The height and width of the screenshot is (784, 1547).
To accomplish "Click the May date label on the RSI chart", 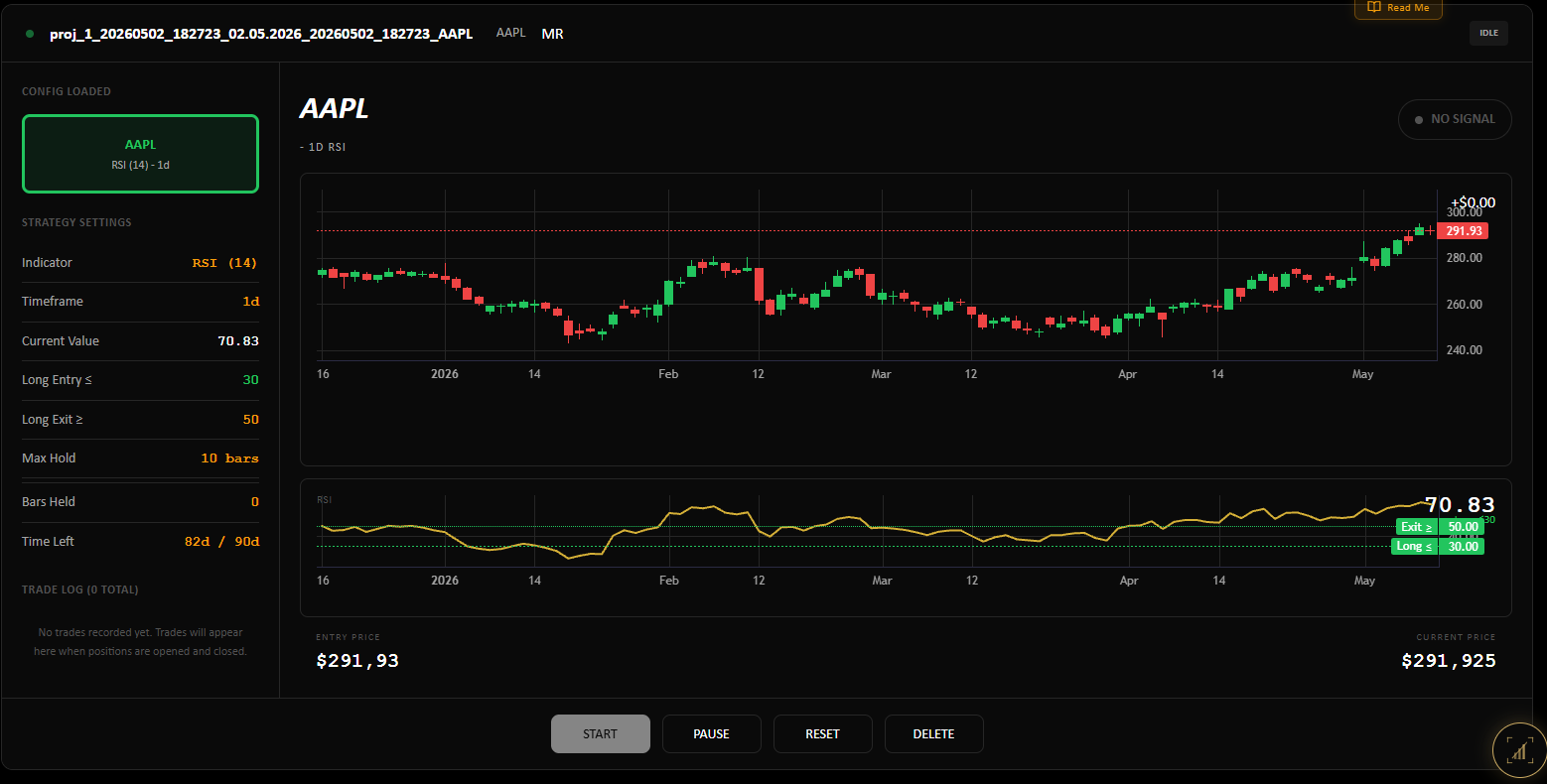I will 1364,581.
